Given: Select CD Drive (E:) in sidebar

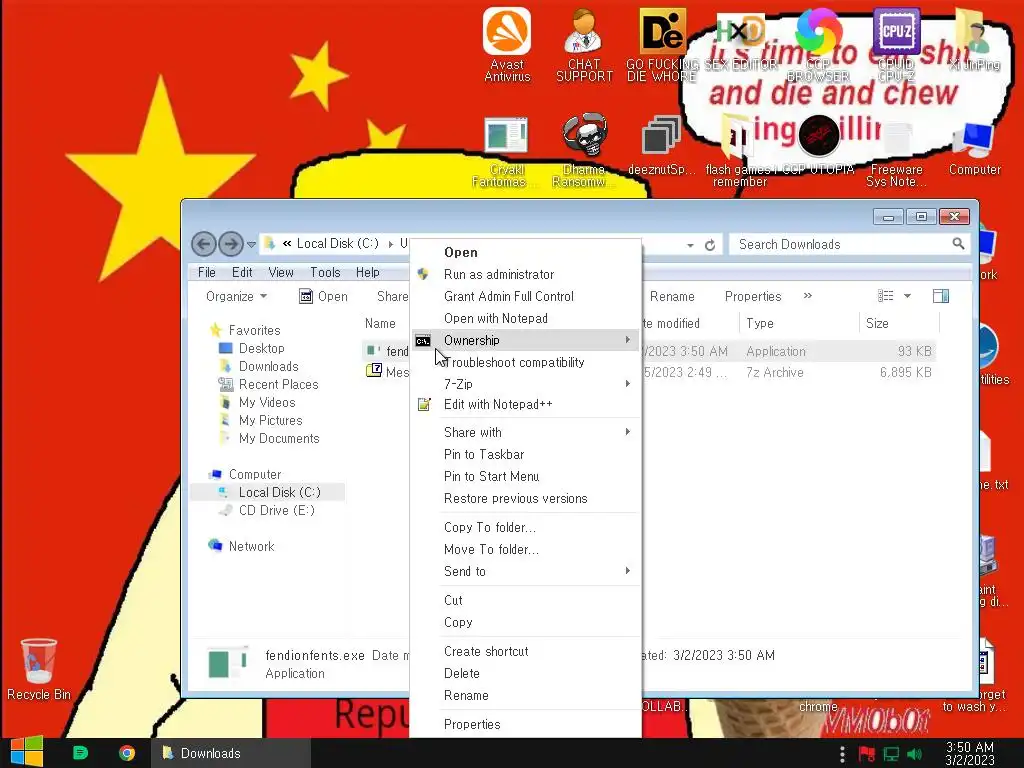Looking at the screenshot, I should point(276,511).
